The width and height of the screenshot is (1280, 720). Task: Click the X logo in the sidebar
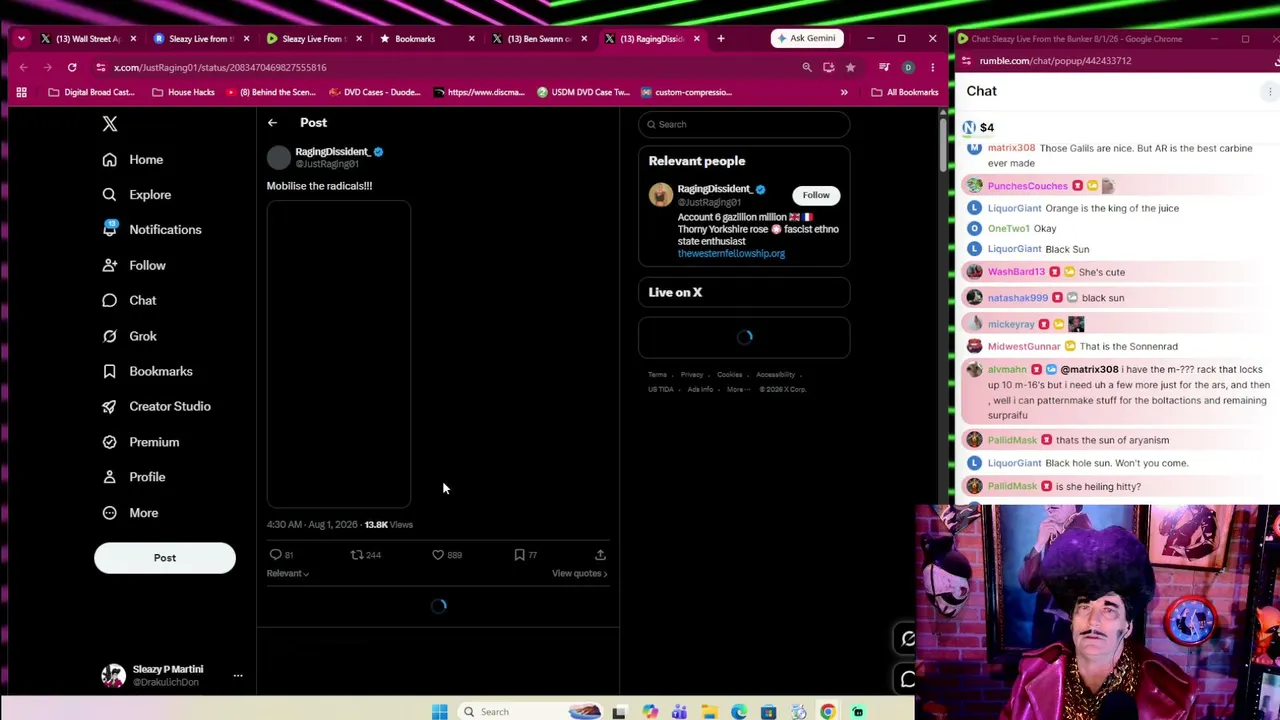(110, 124)
